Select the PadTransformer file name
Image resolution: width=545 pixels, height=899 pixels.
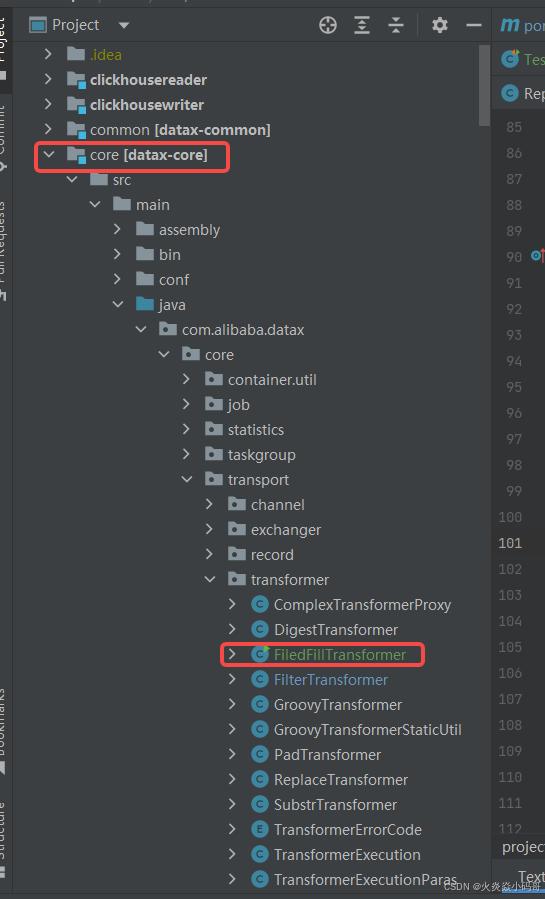[x=327, y=755]
